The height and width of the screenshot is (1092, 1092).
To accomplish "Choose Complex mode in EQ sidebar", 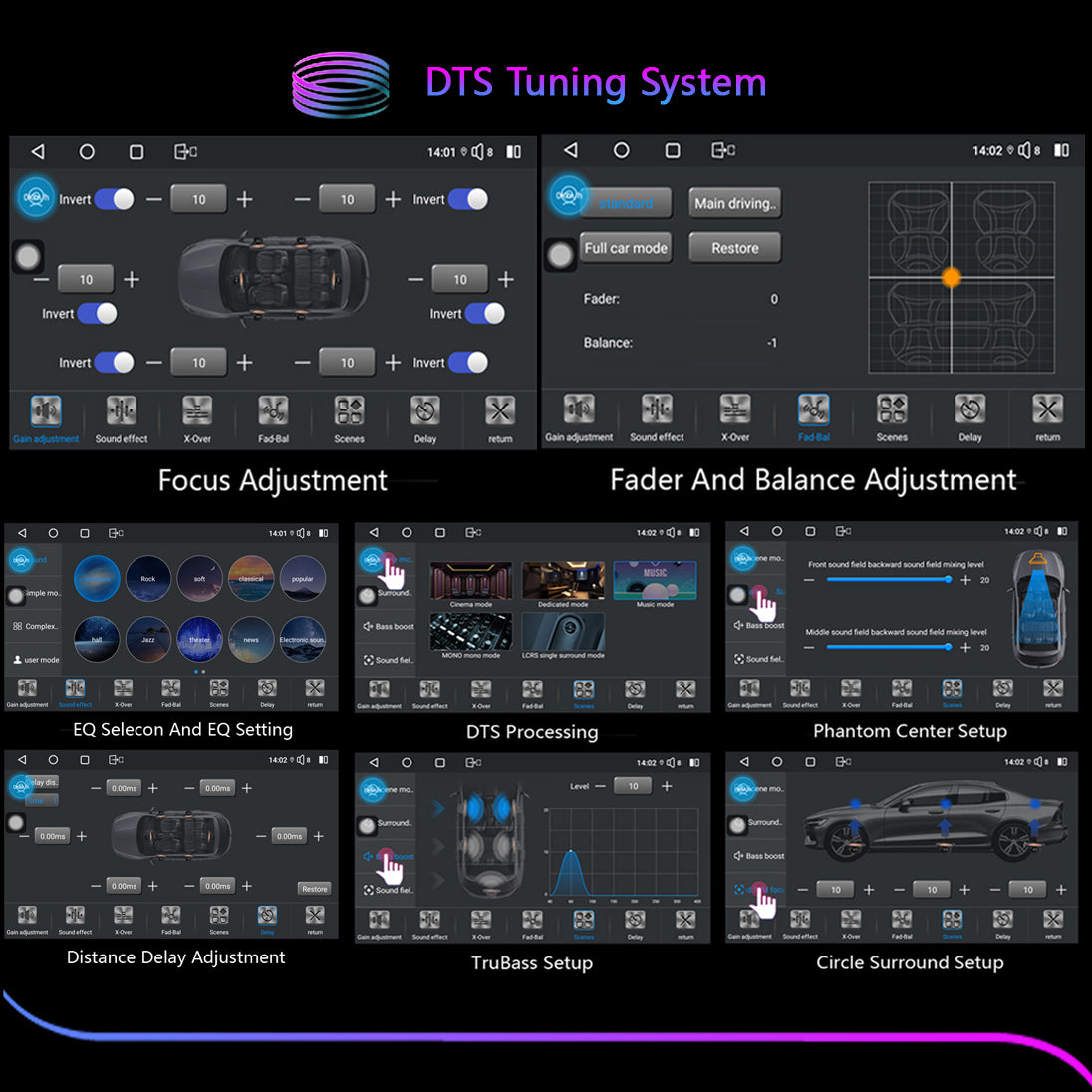I will coord(35,627).
